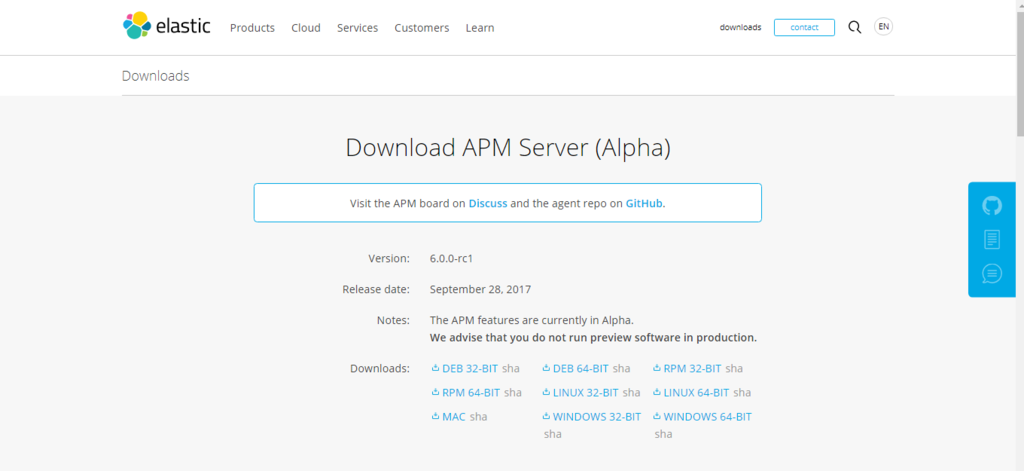Click the chat bubble icon in side panel

(991, 273)
